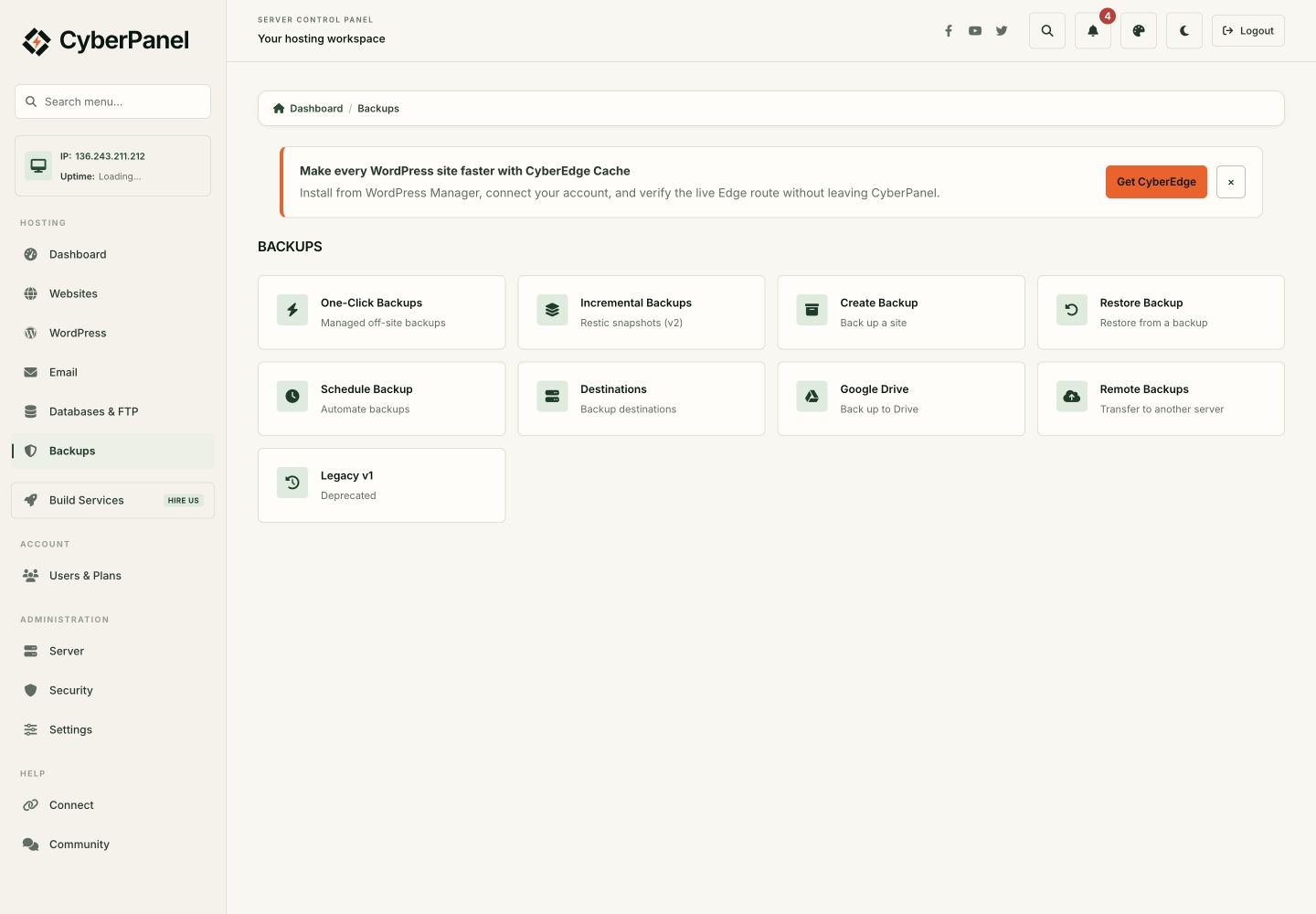Click the undo arrow Restore Backup icon

(x=1072, y=310)
